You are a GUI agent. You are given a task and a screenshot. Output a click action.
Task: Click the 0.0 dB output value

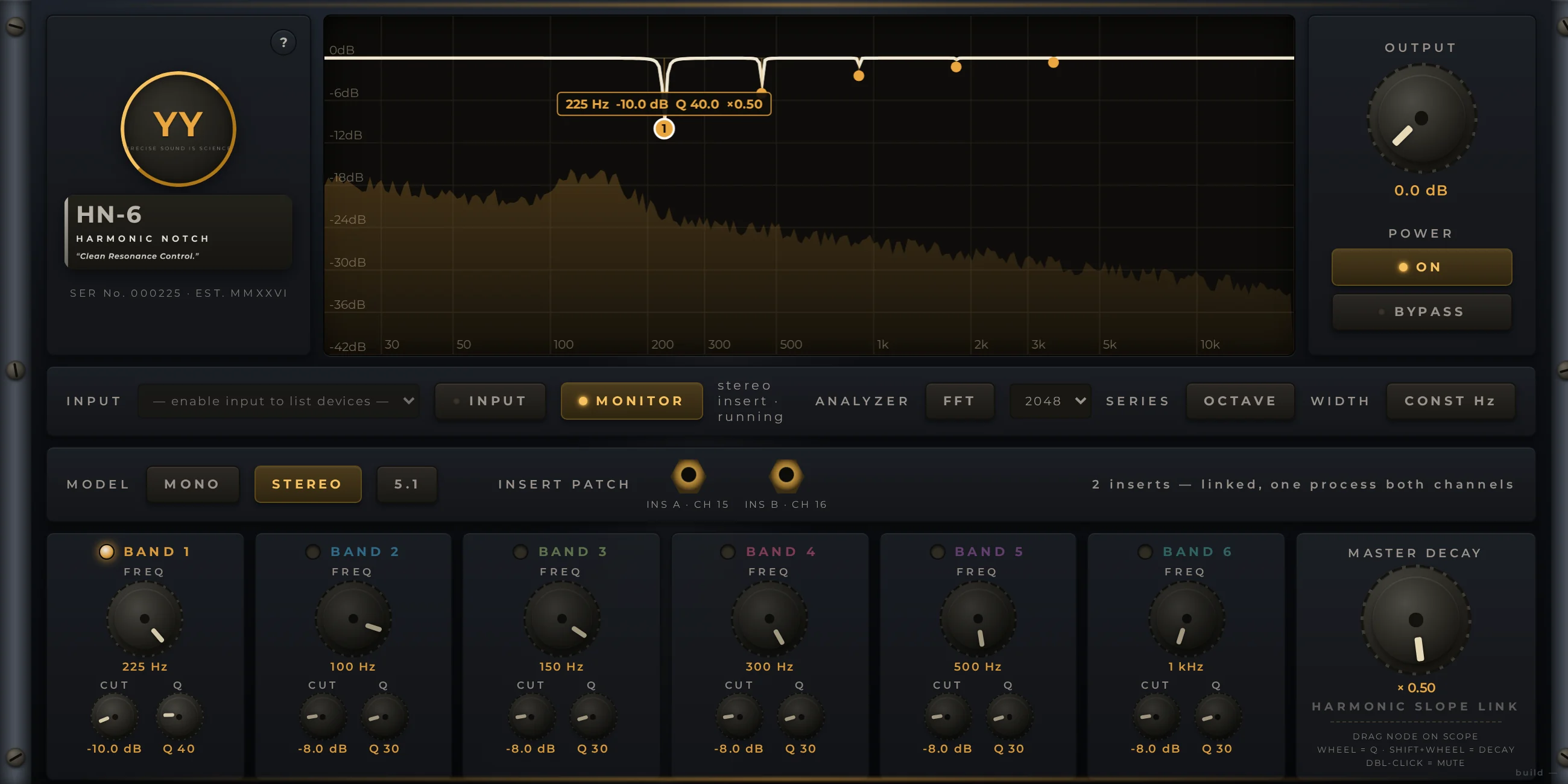click(1421, 191)
